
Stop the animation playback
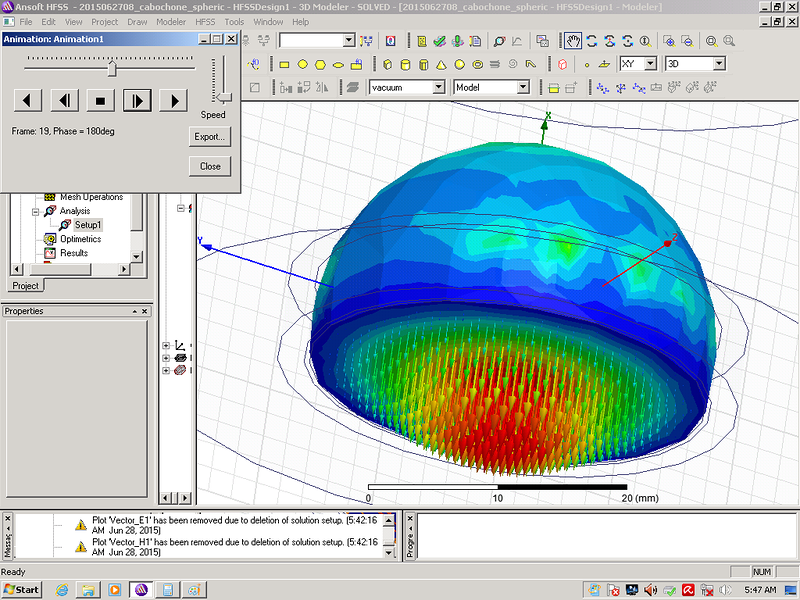pos(100,100)
